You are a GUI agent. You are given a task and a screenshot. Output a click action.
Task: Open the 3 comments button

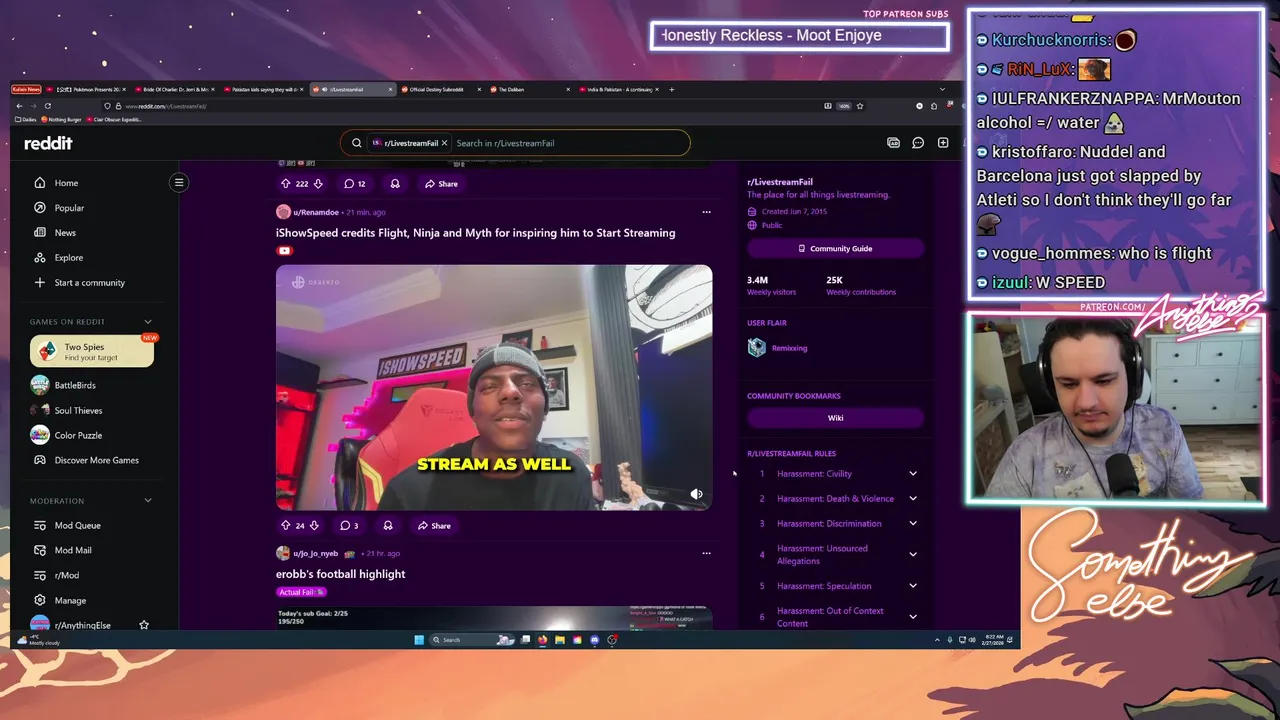tap(349, 526)
